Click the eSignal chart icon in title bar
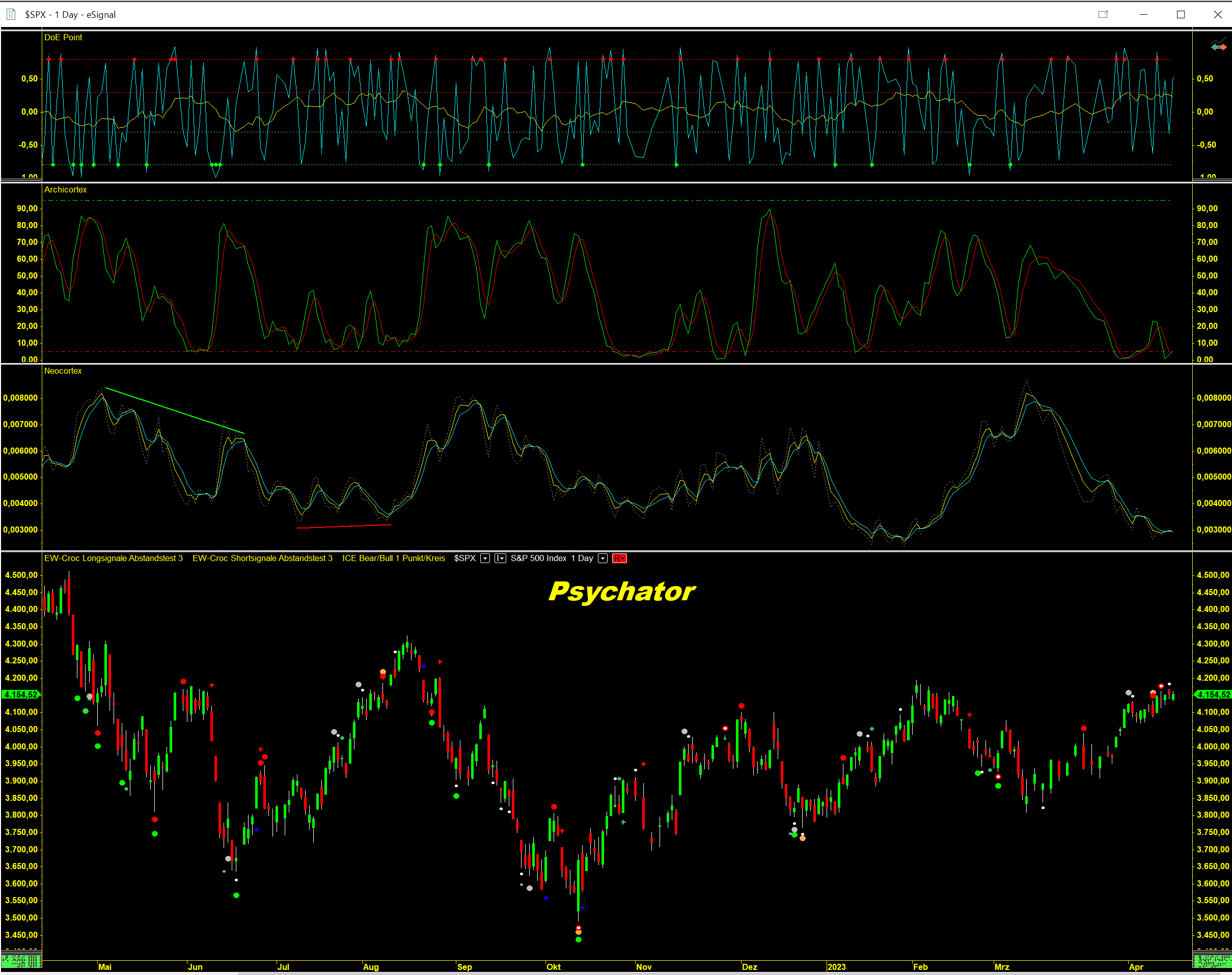Screen dimensions: 1232x975 point(11,14)
